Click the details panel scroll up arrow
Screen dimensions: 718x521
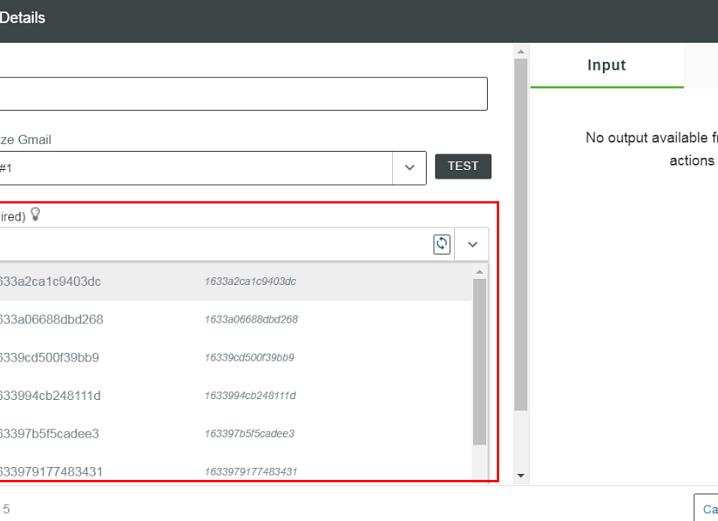pyautogui.click(x=520, y=51)
